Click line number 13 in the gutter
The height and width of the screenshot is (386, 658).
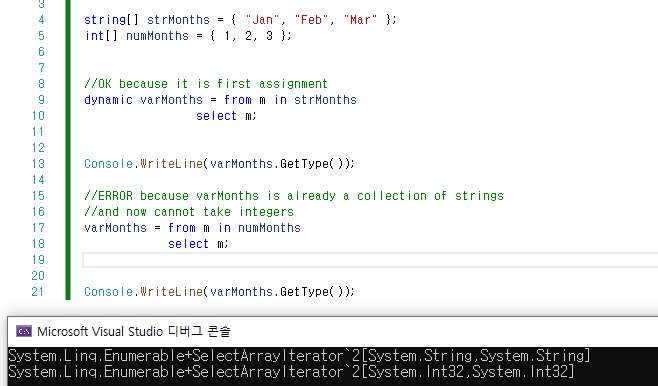[38, 164]
